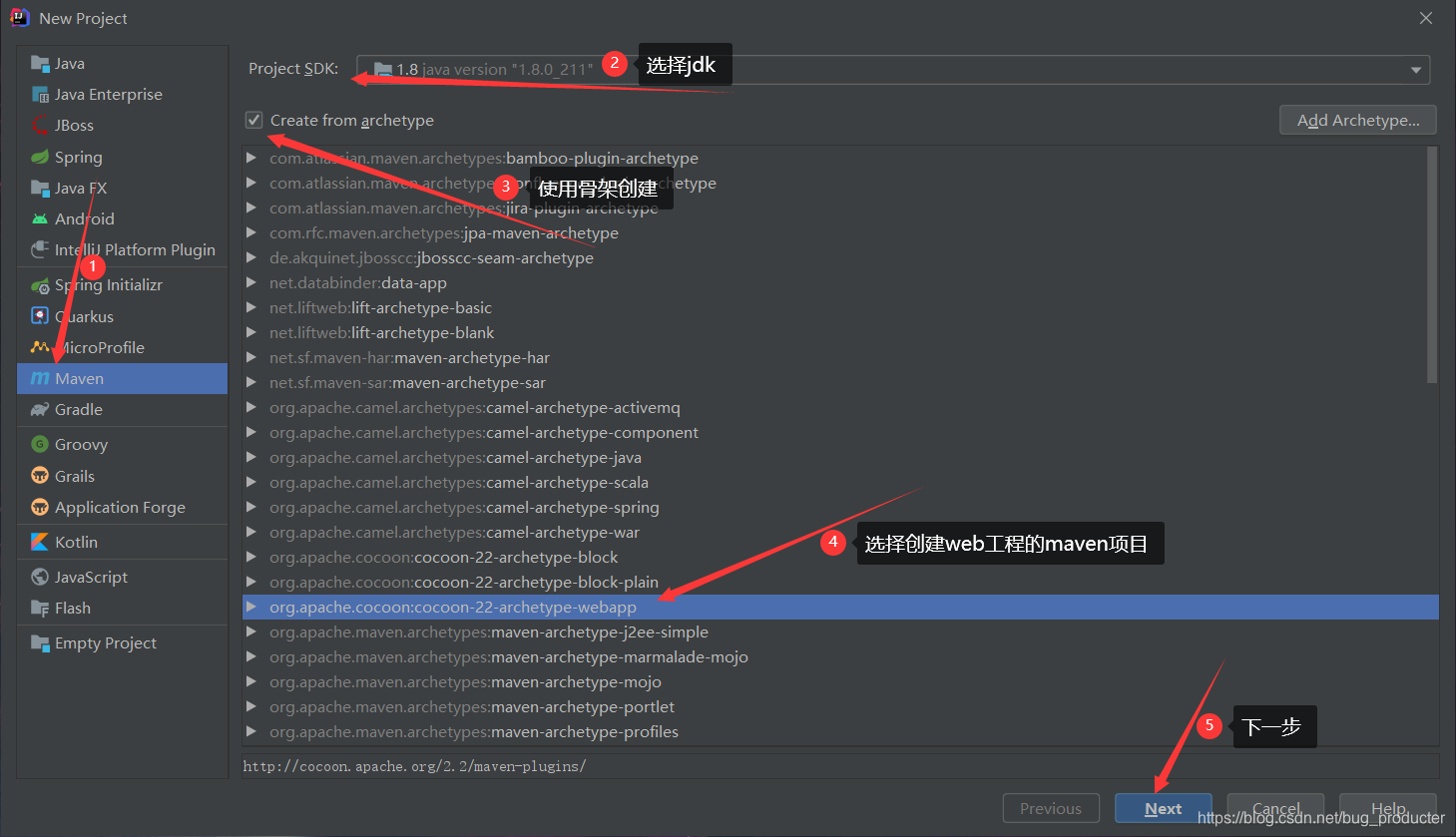Image resolution: width=1456 pixels, height=837 pixels.
Task: Click the Spring Initializr icon
Action: 40,285
